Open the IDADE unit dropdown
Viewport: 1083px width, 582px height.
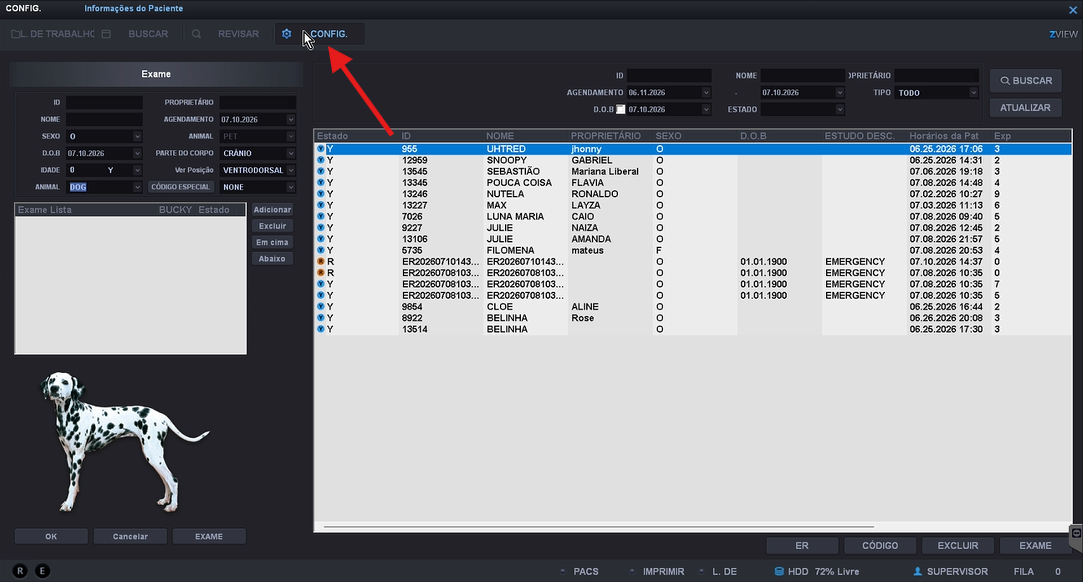[137, 170]
